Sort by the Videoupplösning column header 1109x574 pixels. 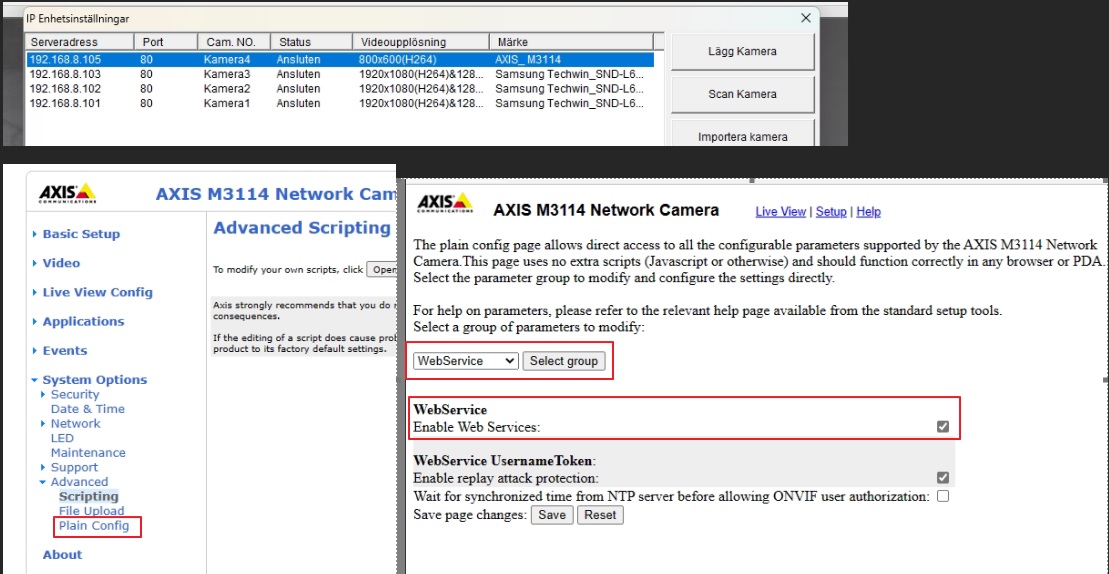pos(421,42)
